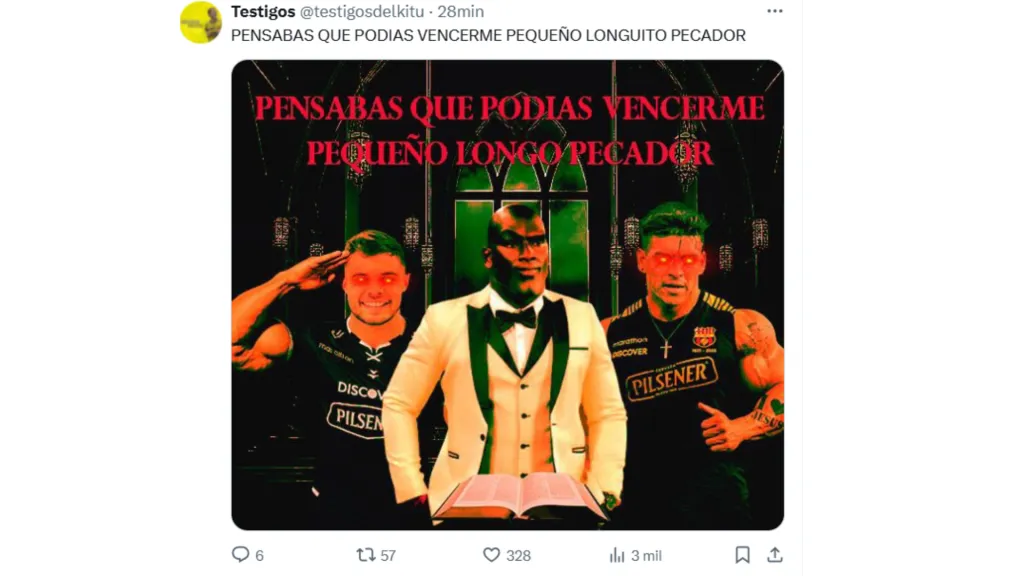
Task: Click the share upload arrow icon
Action: click(775, 555)
